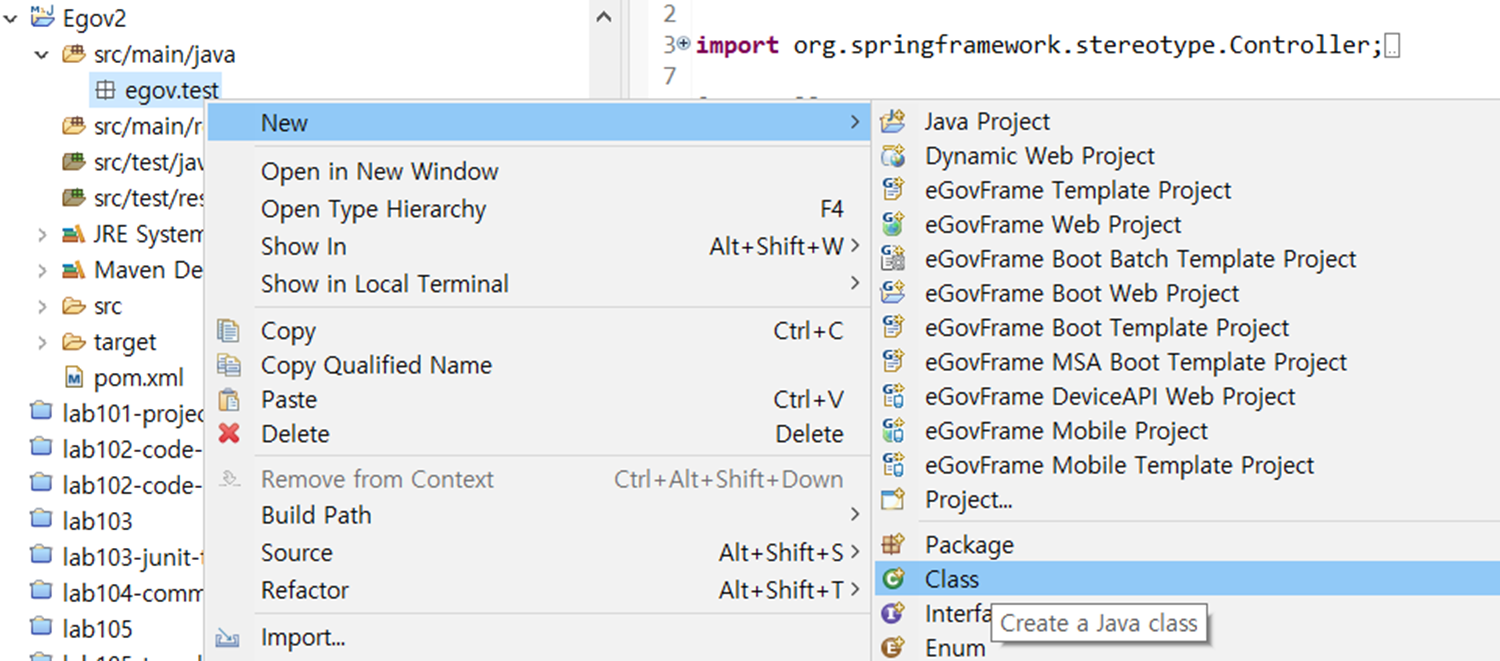Click the Copy Qualified Name icon

(x=229, y=365)
